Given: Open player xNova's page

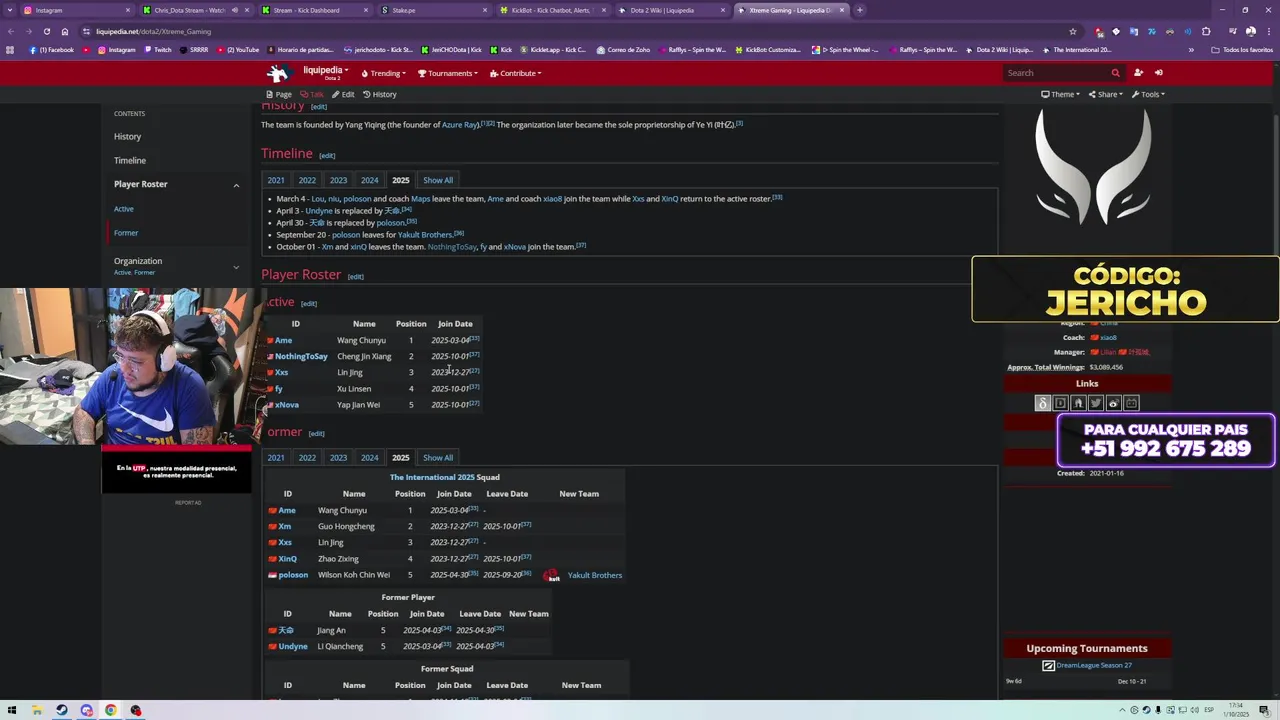Looking at the screenshot, I should (287, 405).
